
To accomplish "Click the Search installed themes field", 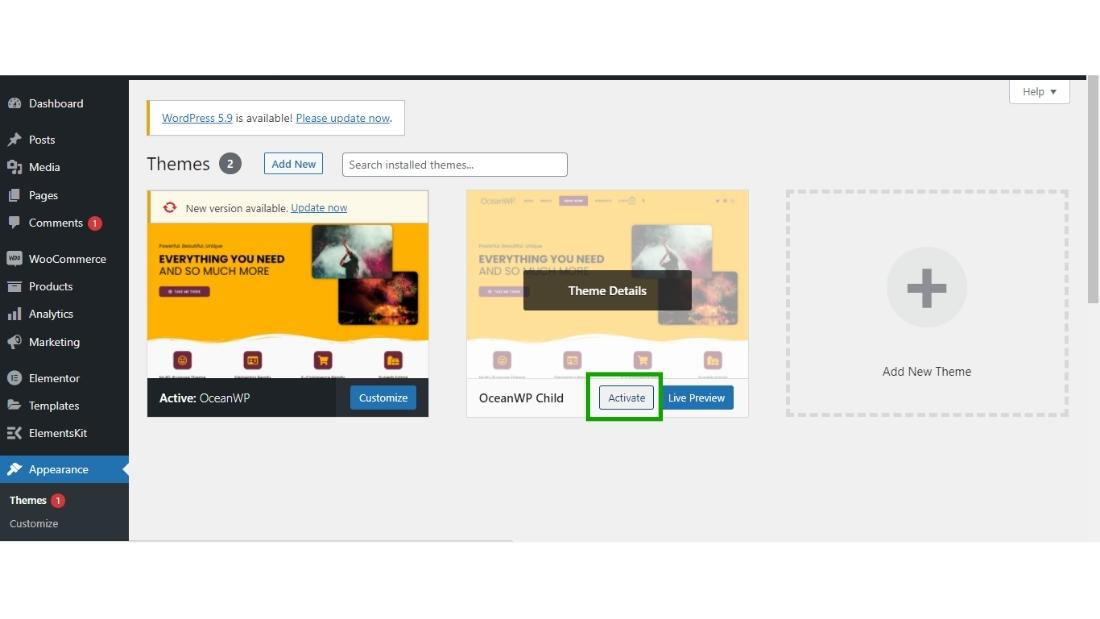I will (455, 164).
